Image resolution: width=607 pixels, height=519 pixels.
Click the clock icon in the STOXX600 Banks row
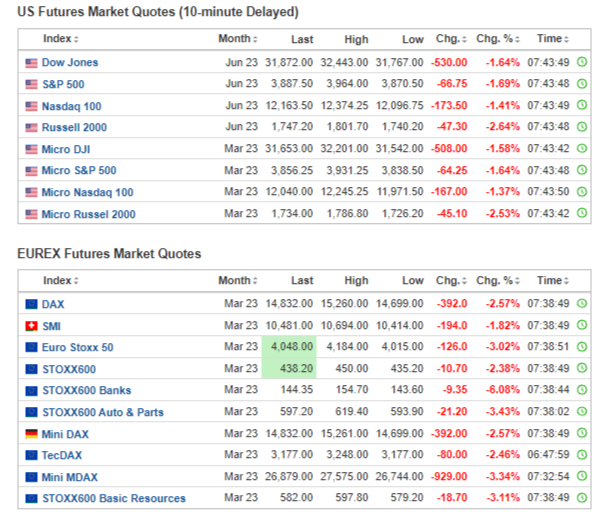[582, 390]
